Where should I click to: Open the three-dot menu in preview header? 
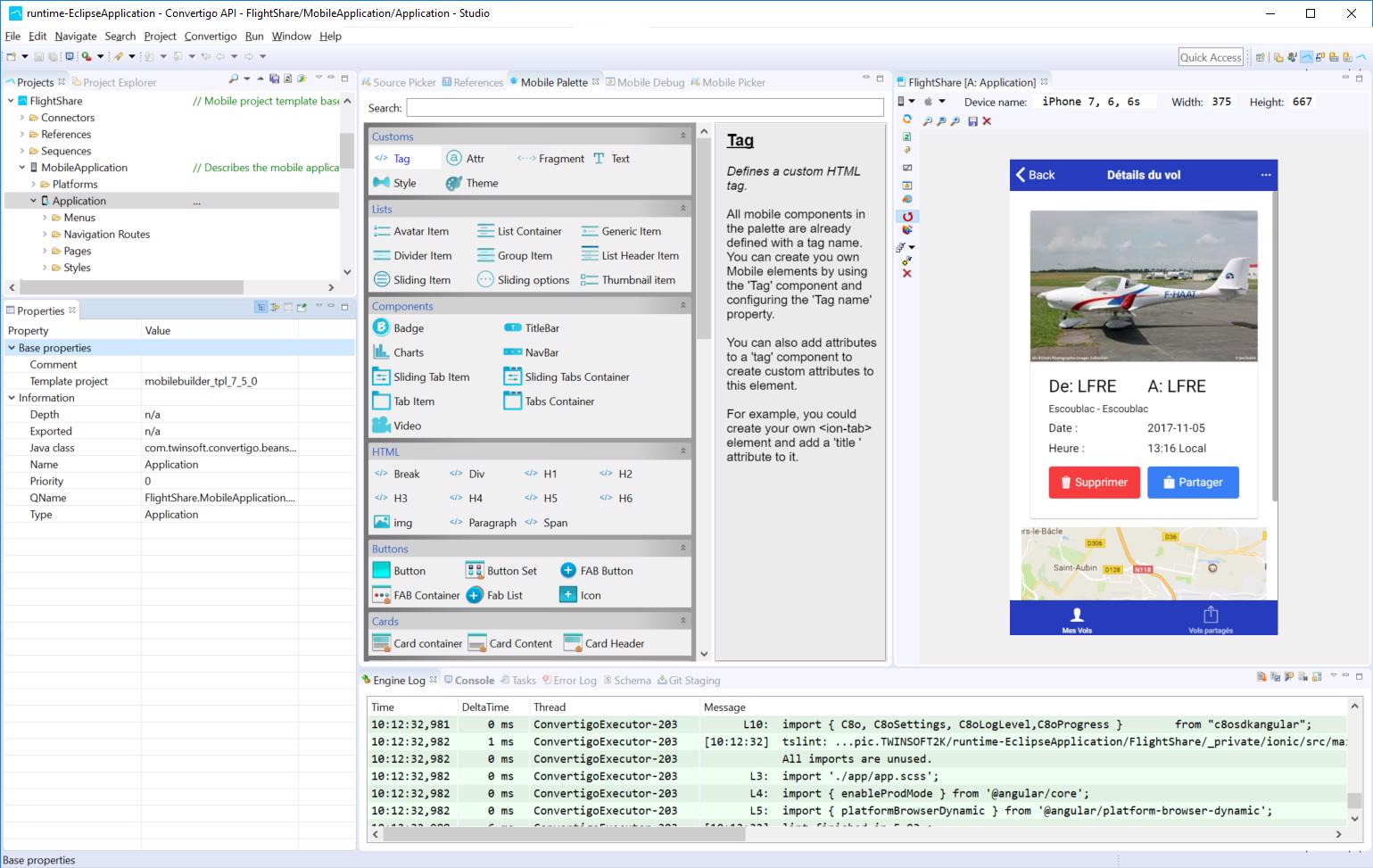click(x=1265, y=175)
